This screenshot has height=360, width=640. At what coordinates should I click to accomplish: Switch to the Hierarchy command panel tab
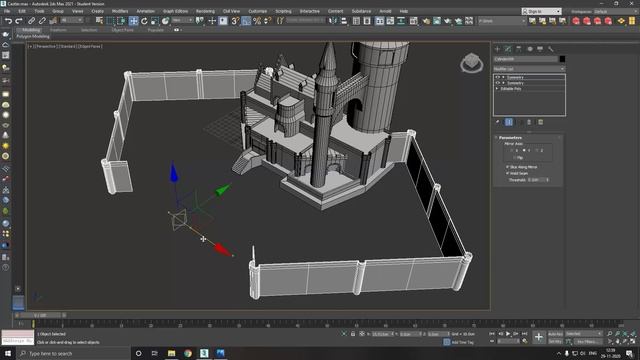coord(519,49)
